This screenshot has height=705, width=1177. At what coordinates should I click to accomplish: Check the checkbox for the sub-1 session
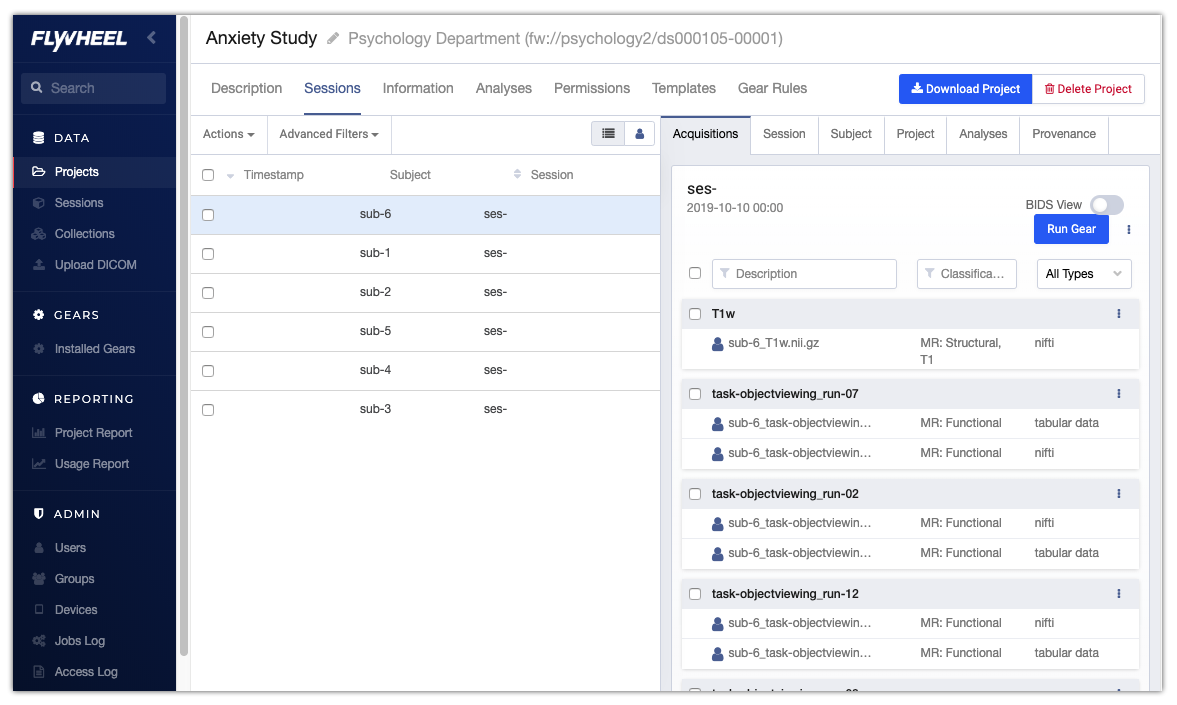[x=208, y=254]
